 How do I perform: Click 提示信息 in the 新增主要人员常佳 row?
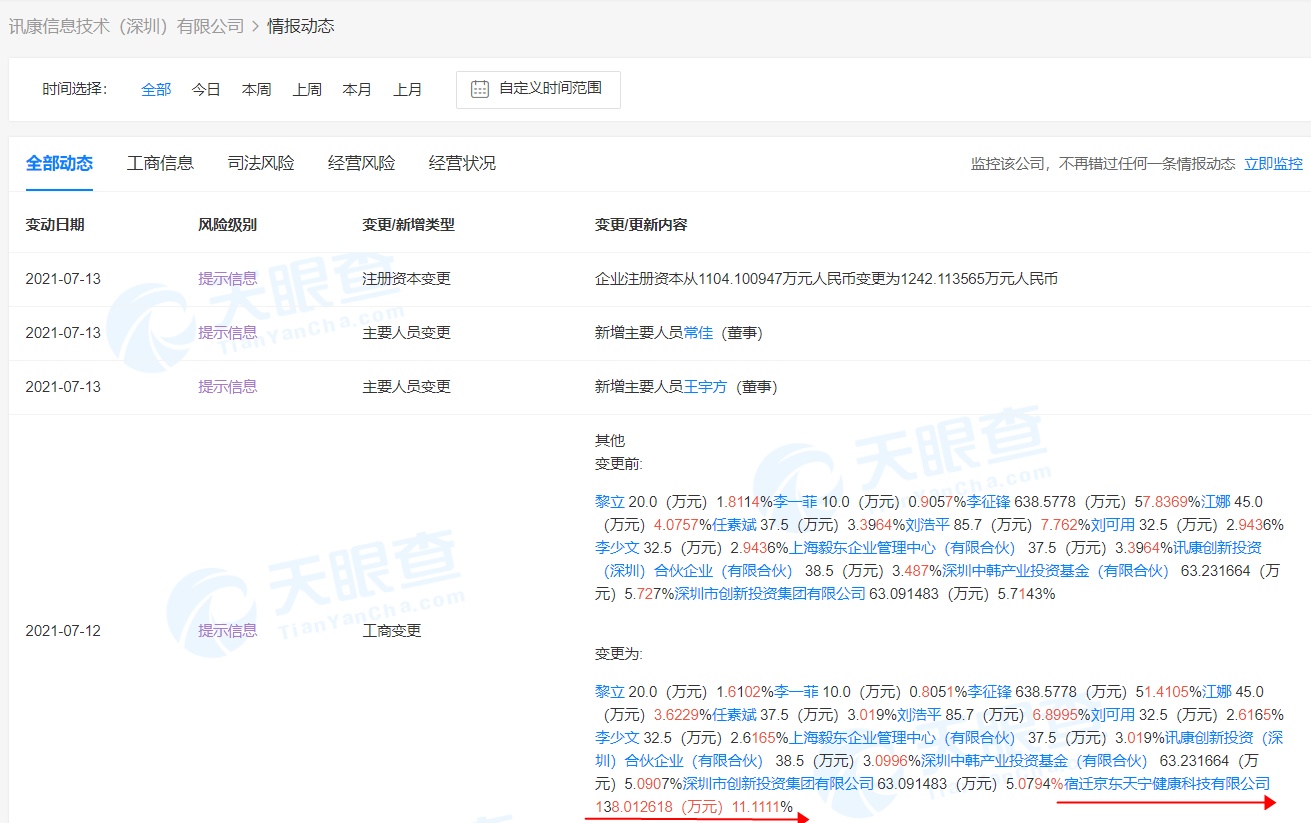(x=227, y=333)
